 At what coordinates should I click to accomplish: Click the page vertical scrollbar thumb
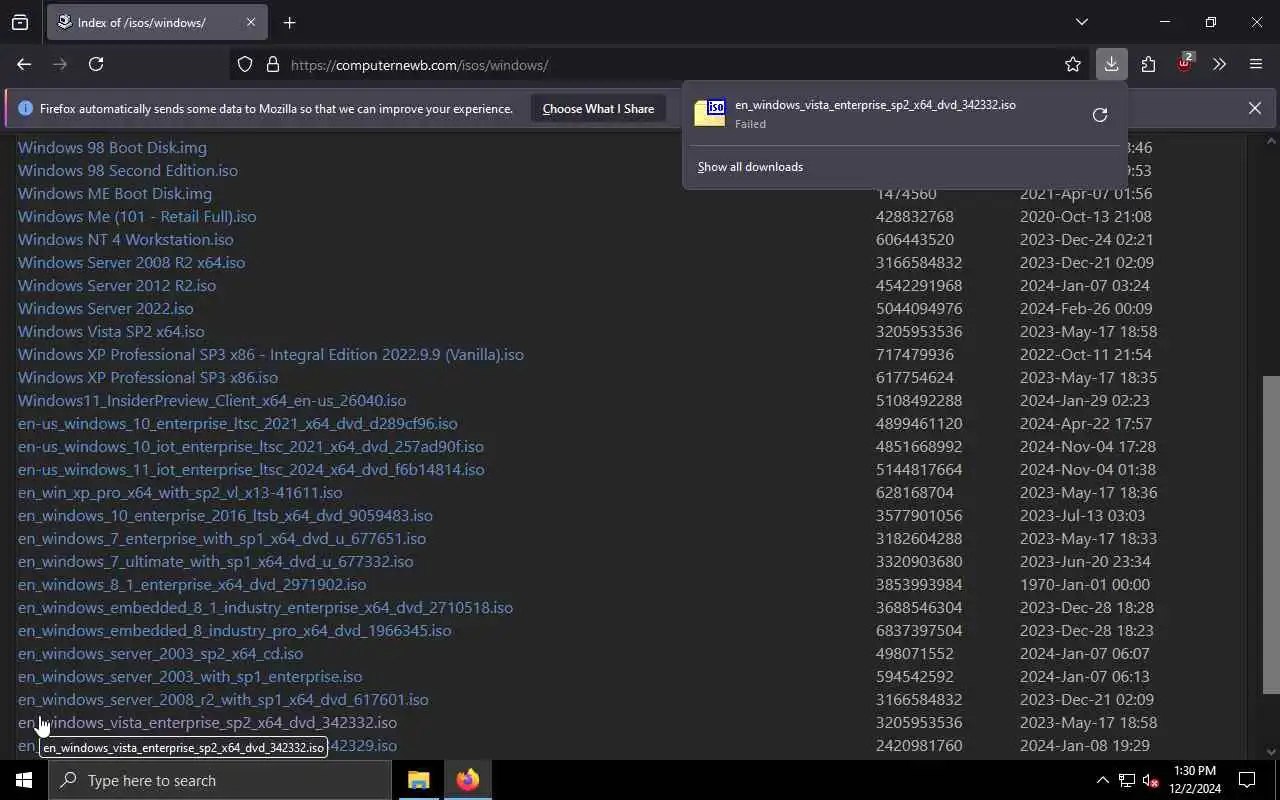point(1271,534)
